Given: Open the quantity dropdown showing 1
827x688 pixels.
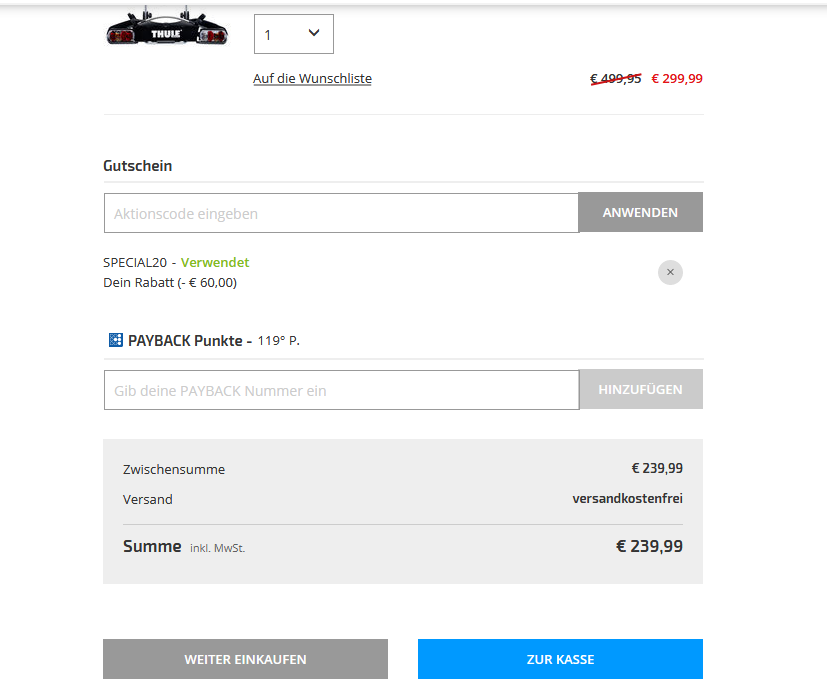Looking at the screenshot, I should click(x=293, y=34).
